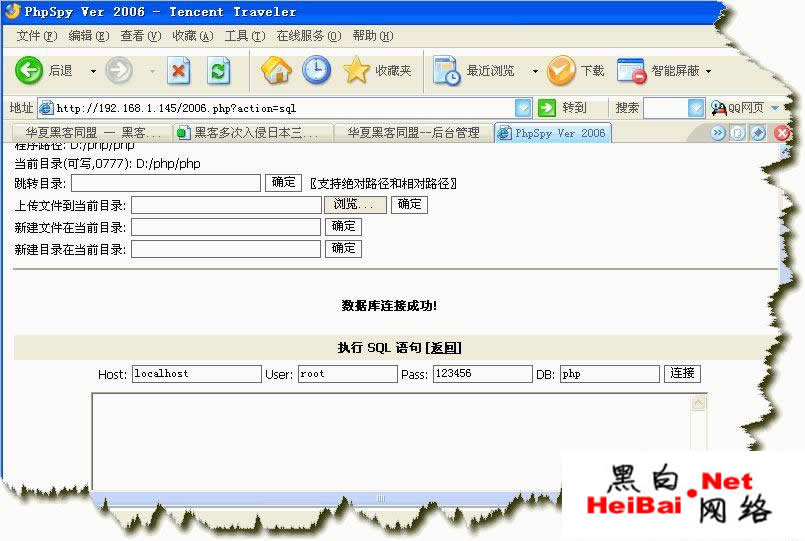Screen dimensions: 805x541
Task: Click the Stop loading icon with red X
Action: pyautogui.click(x=179, y=71)
